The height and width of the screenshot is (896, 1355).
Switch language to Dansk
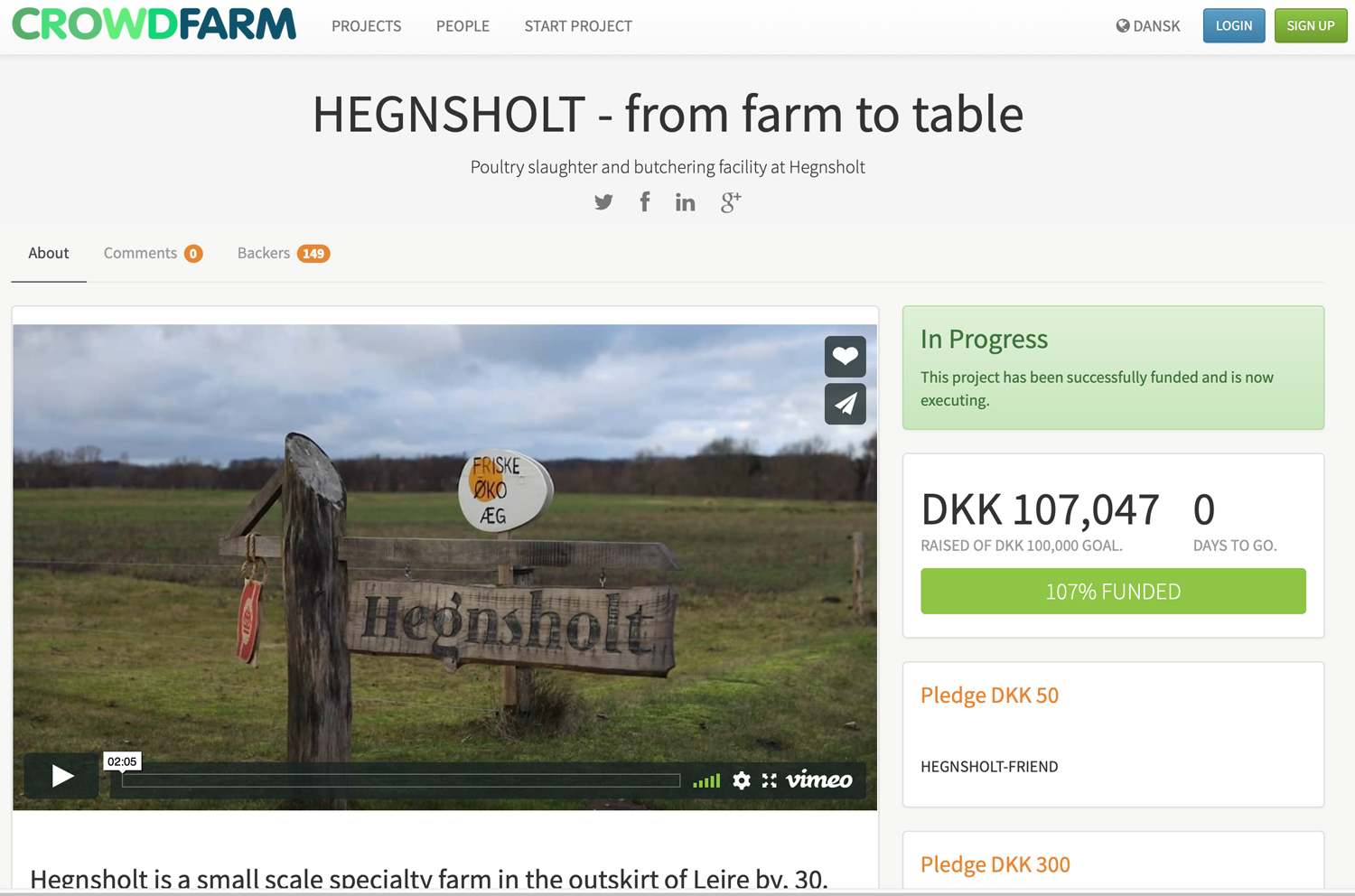pos(1148,26)
